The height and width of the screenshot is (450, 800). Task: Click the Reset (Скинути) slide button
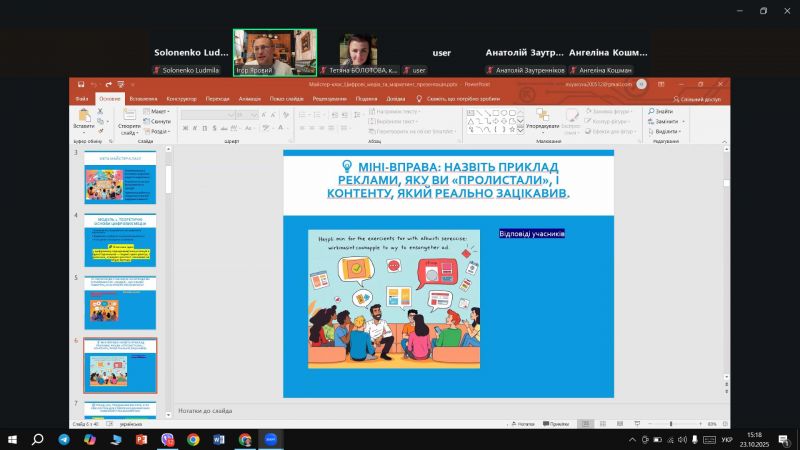tap(160, 121)
